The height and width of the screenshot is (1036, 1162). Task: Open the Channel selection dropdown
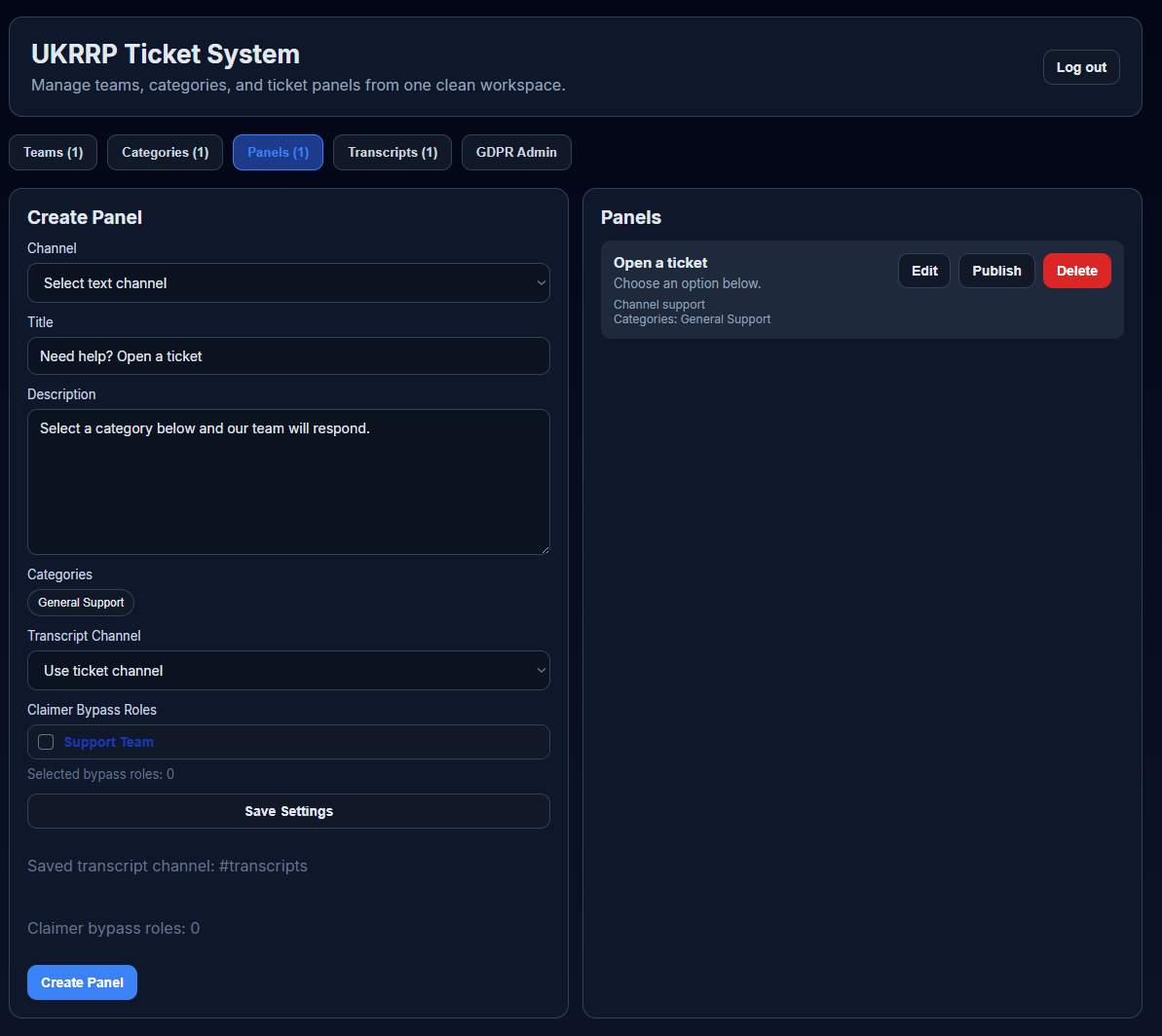coord(288,282)
